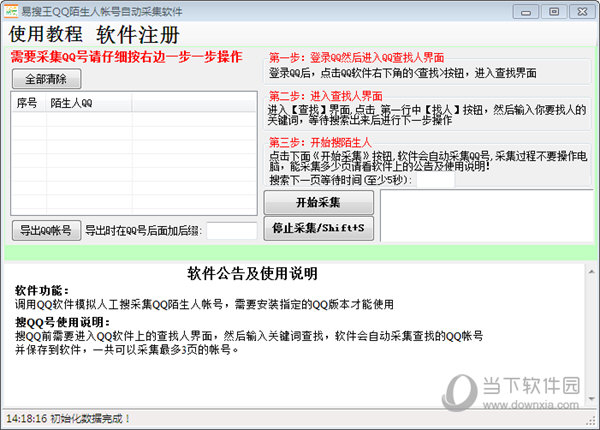Open the 使用教程 menu
Screen dimensions: 600x430
46,34
